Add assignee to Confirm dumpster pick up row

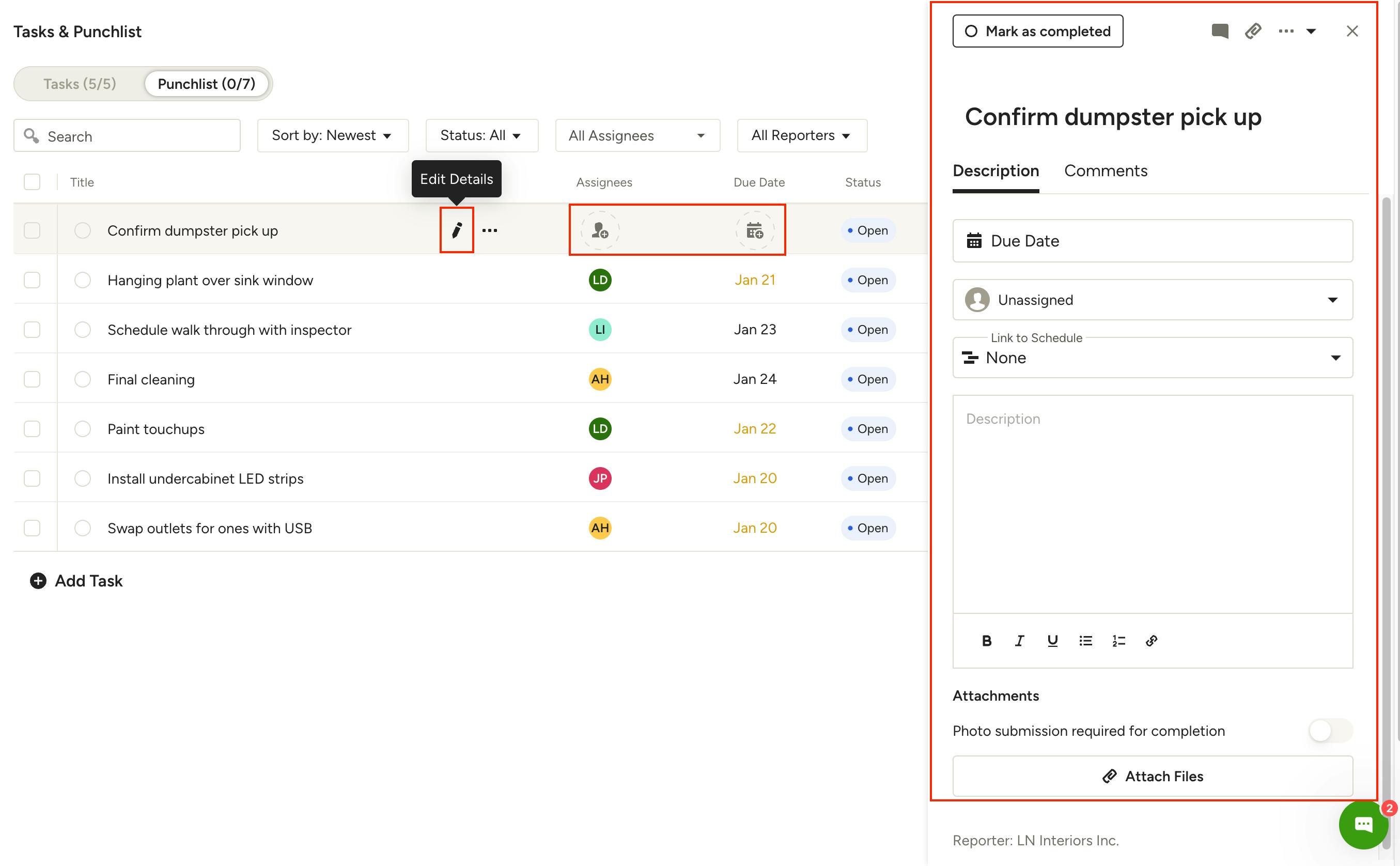click(599, 230)
